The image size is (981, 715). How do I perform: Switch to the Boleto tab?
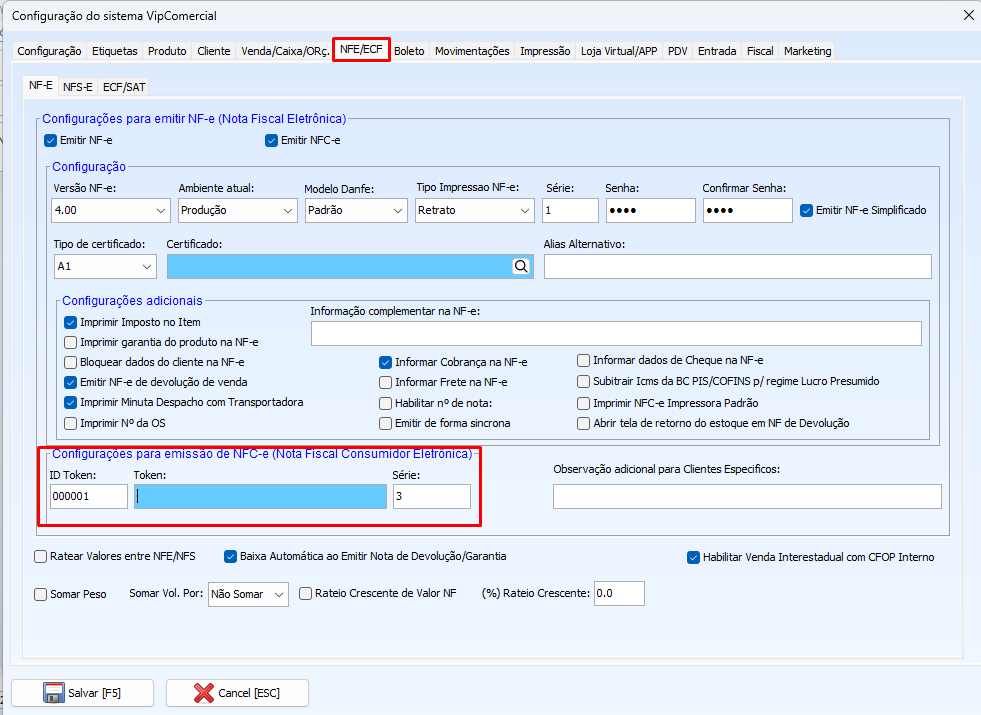coord(409,51)
